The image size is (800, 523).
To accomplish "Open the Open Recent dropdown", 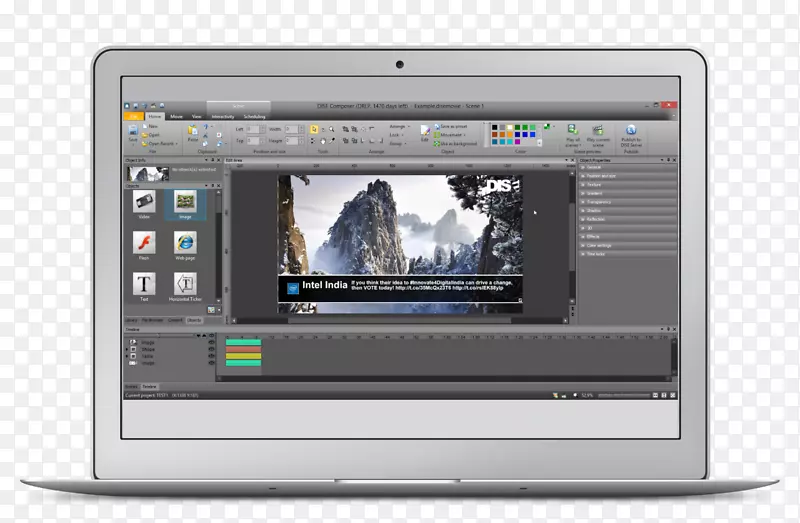I will pos(160,144).
